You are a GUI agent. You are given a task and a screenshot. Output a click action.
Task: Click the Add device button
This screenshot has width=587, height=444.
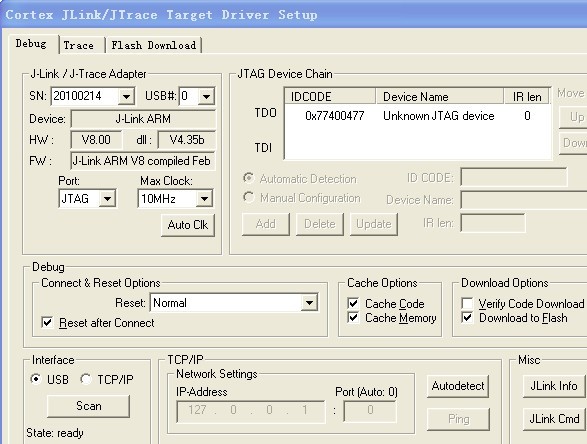tap(266, 224)
